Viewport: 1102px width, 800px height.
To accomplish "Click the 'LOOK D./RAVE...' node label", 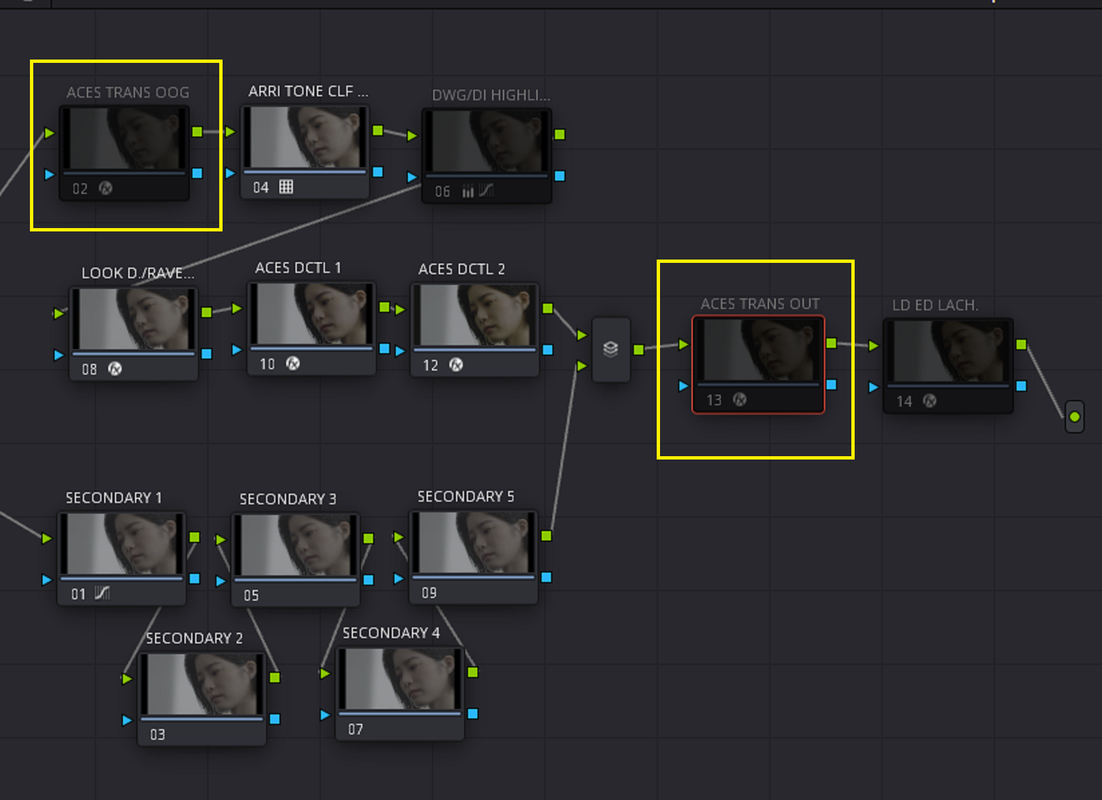I will click(138, 273).
